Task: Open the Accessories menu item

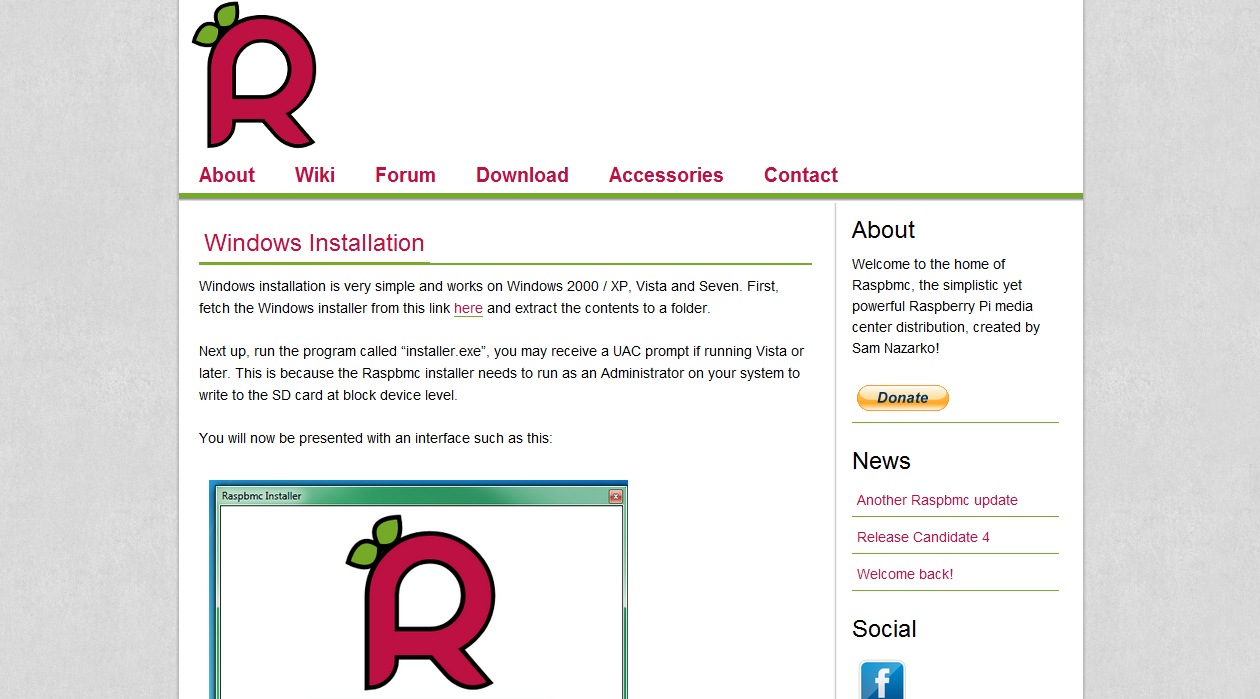Action: click(x=666, y=175)
